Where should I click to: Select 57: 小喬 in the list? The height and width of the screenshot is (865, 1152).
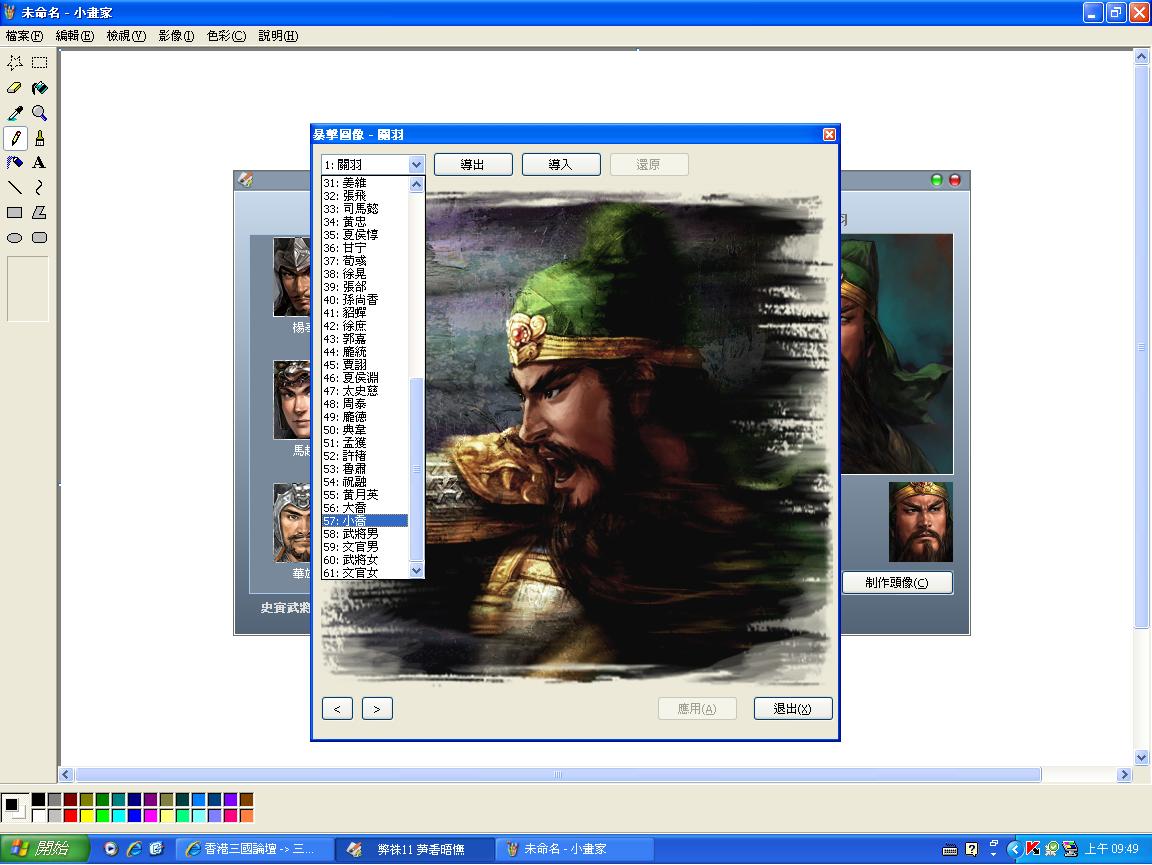tap(365, 521)
